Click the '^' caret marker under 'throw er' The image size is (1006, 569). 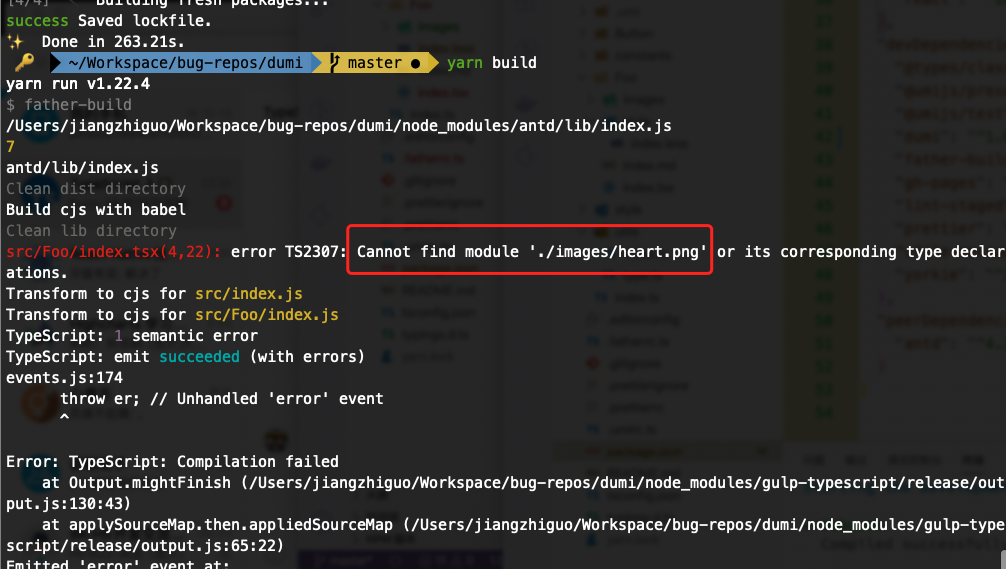coord(64,417)
